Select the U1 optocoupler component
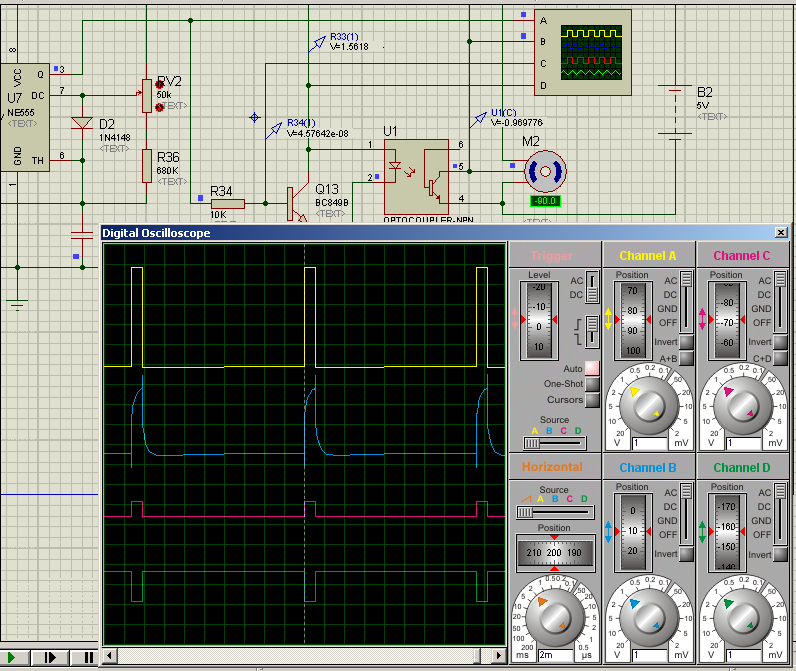Screen dimensions: 796x671 [417, 178]
